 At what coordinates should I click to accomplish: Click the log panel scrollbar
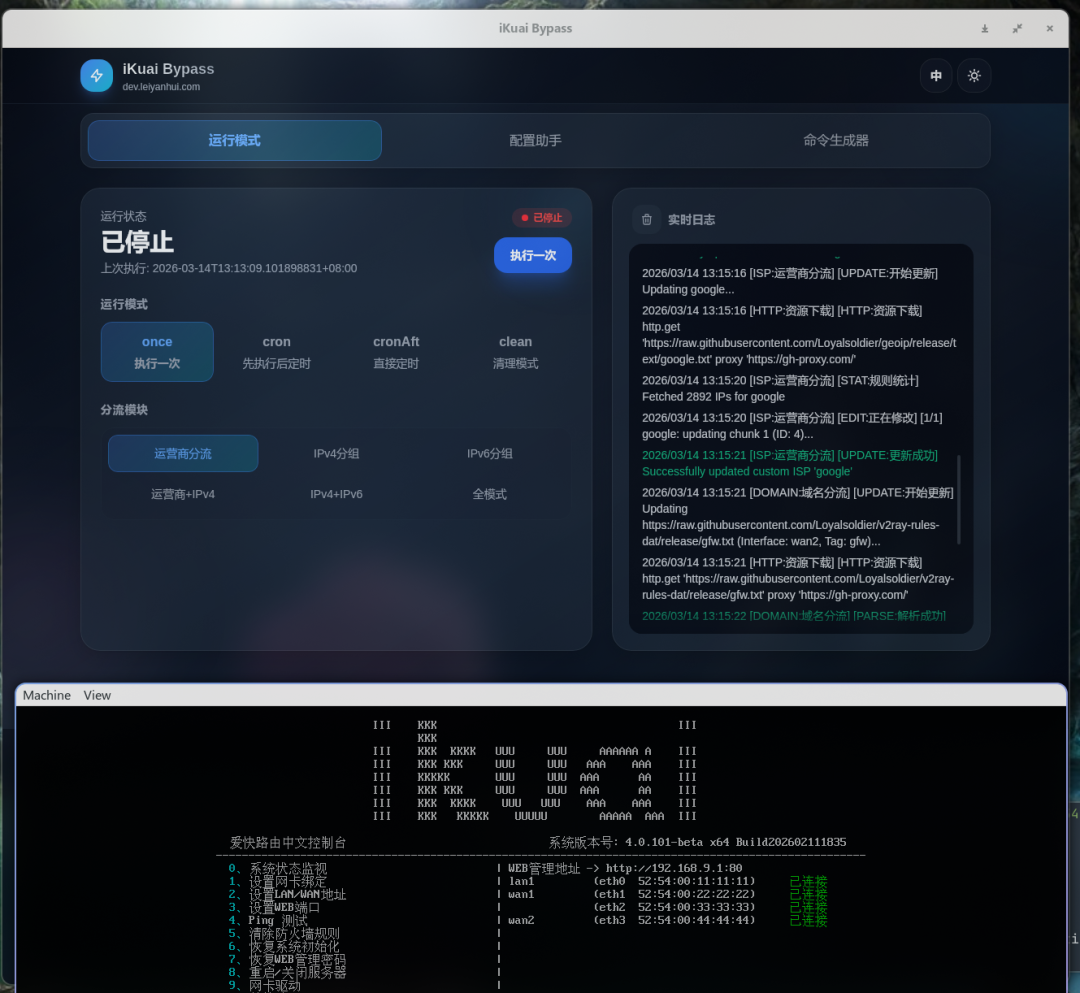(959, 500)
